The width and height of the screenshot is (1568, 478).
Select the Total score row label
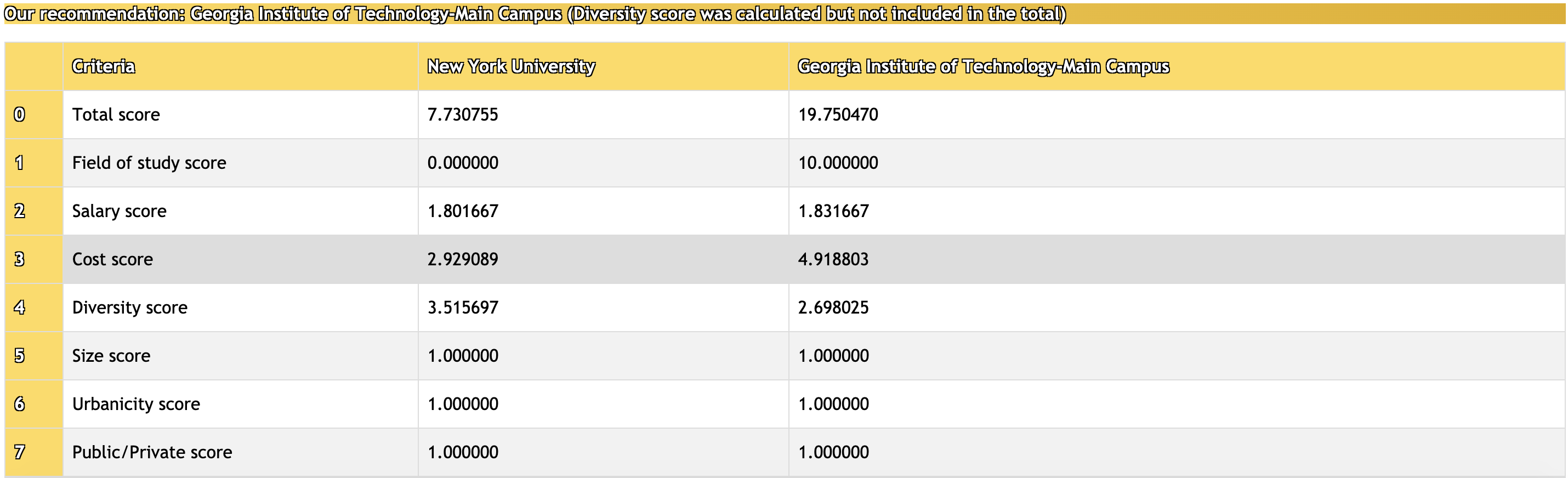pyautogui.click(x=116, y=115)
